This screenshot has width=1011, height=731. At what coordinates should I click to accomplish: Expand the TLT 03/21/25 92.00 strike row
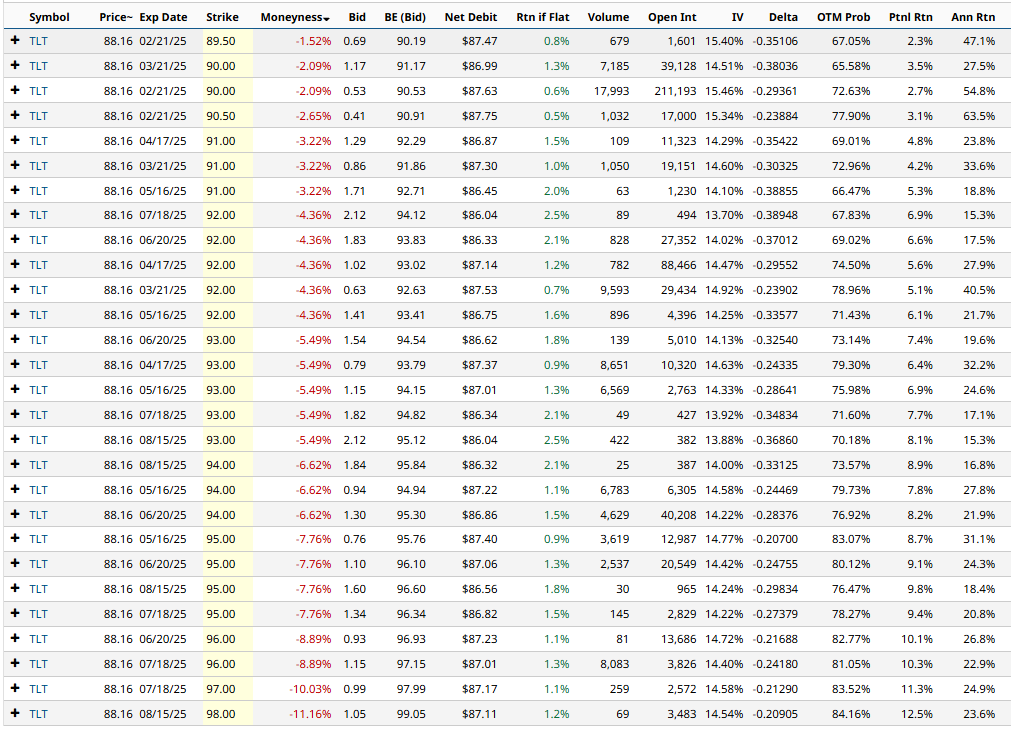[15, 290]
